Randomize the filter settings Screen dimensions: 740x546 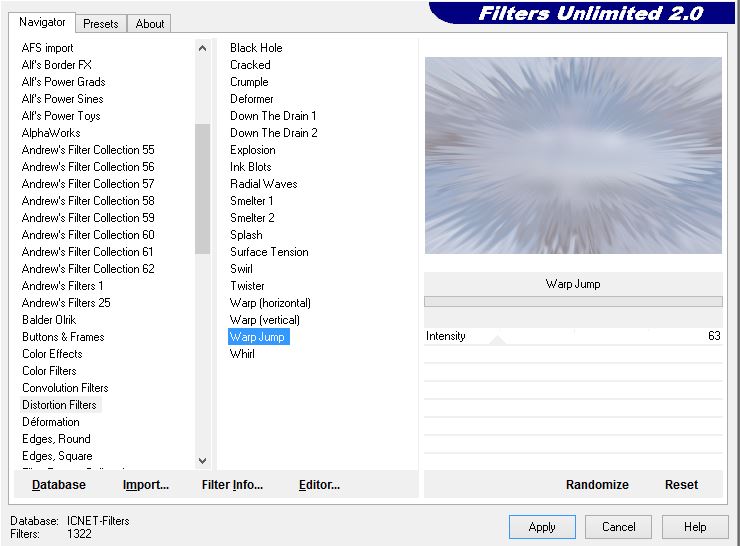tap(597, 485)
